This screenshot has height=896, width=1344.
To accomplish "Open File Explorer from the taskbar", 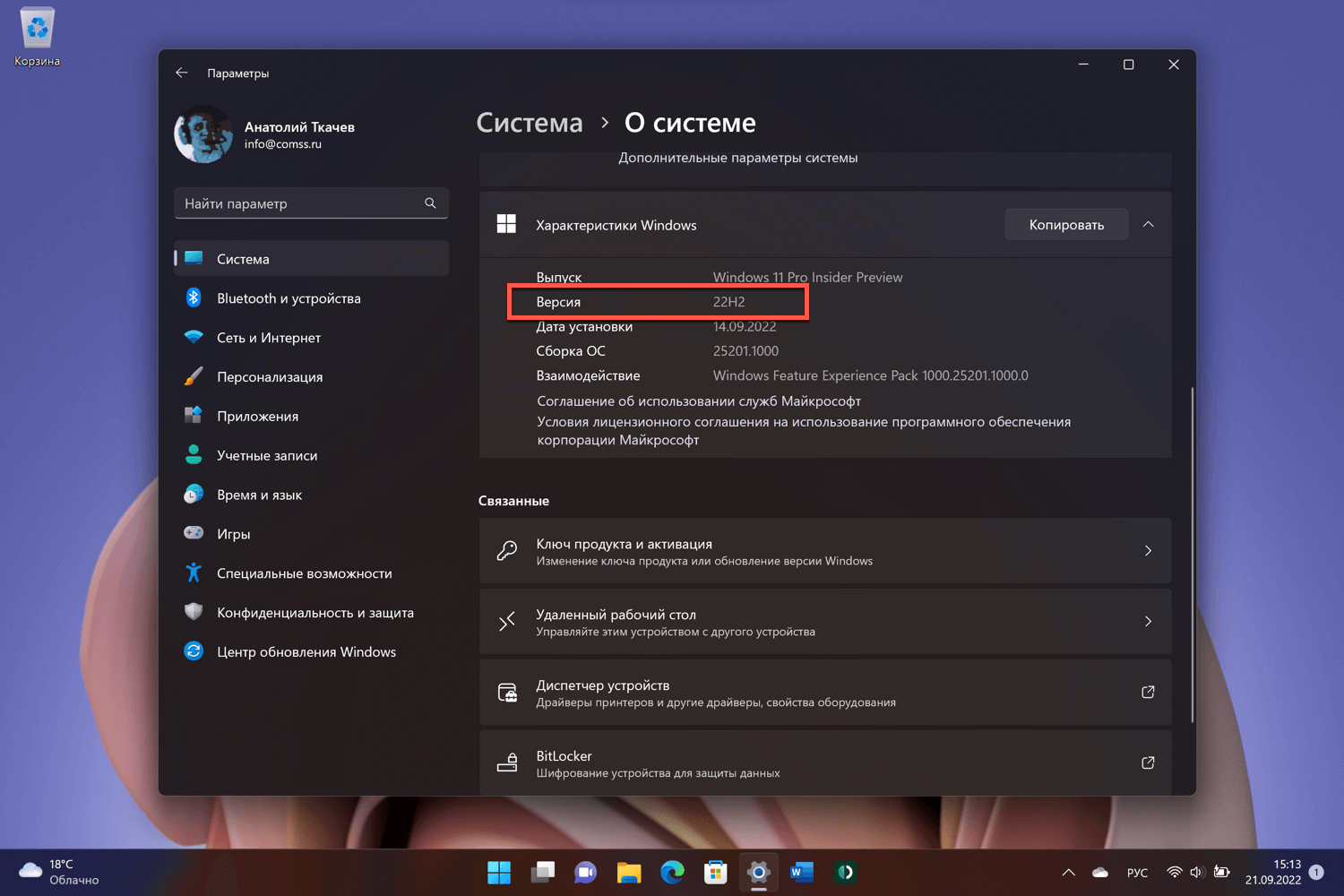I will tap(629, 872).
